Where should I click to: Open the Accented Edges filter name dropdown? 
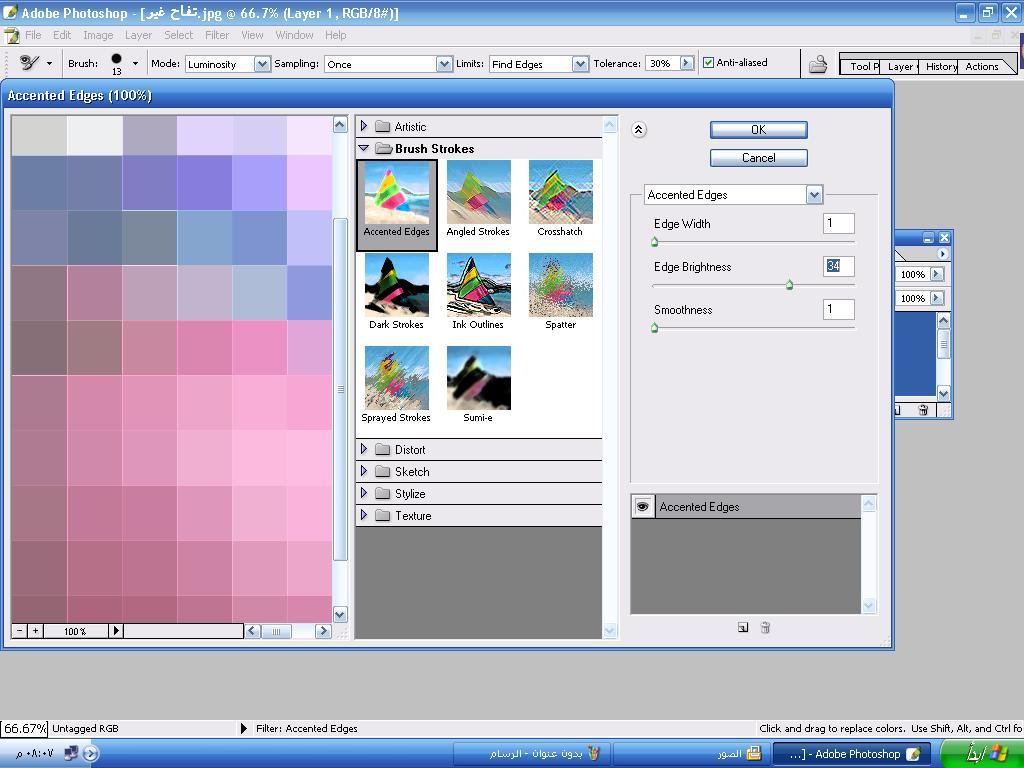tap(814, 195)
